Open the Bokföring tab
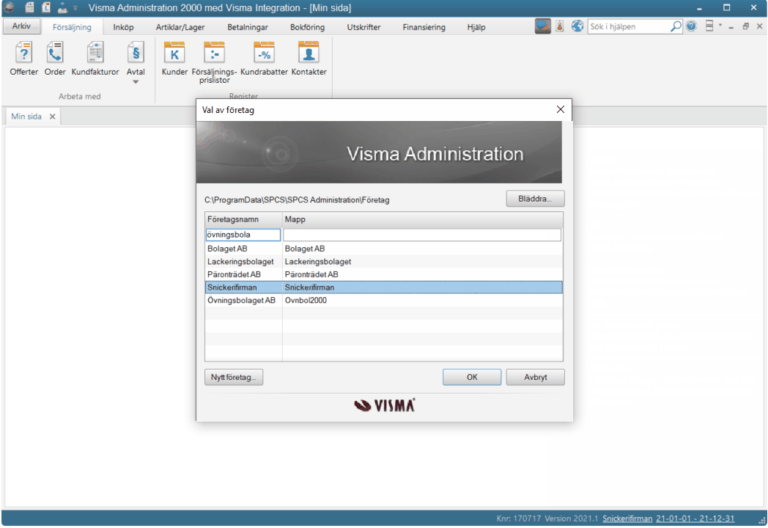The image size is (768, 528). [x=307, y=27]
